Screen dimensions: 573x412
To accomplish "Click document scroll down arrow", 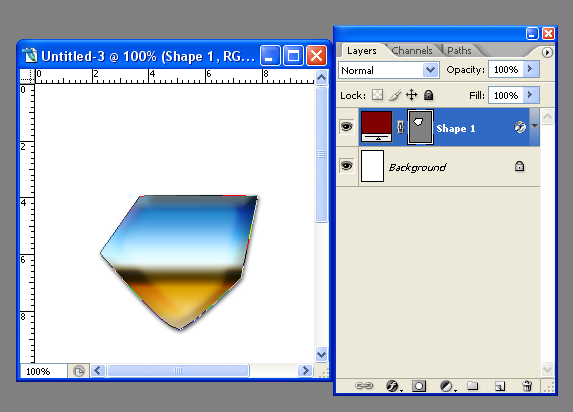I will (x=321, y=355).
